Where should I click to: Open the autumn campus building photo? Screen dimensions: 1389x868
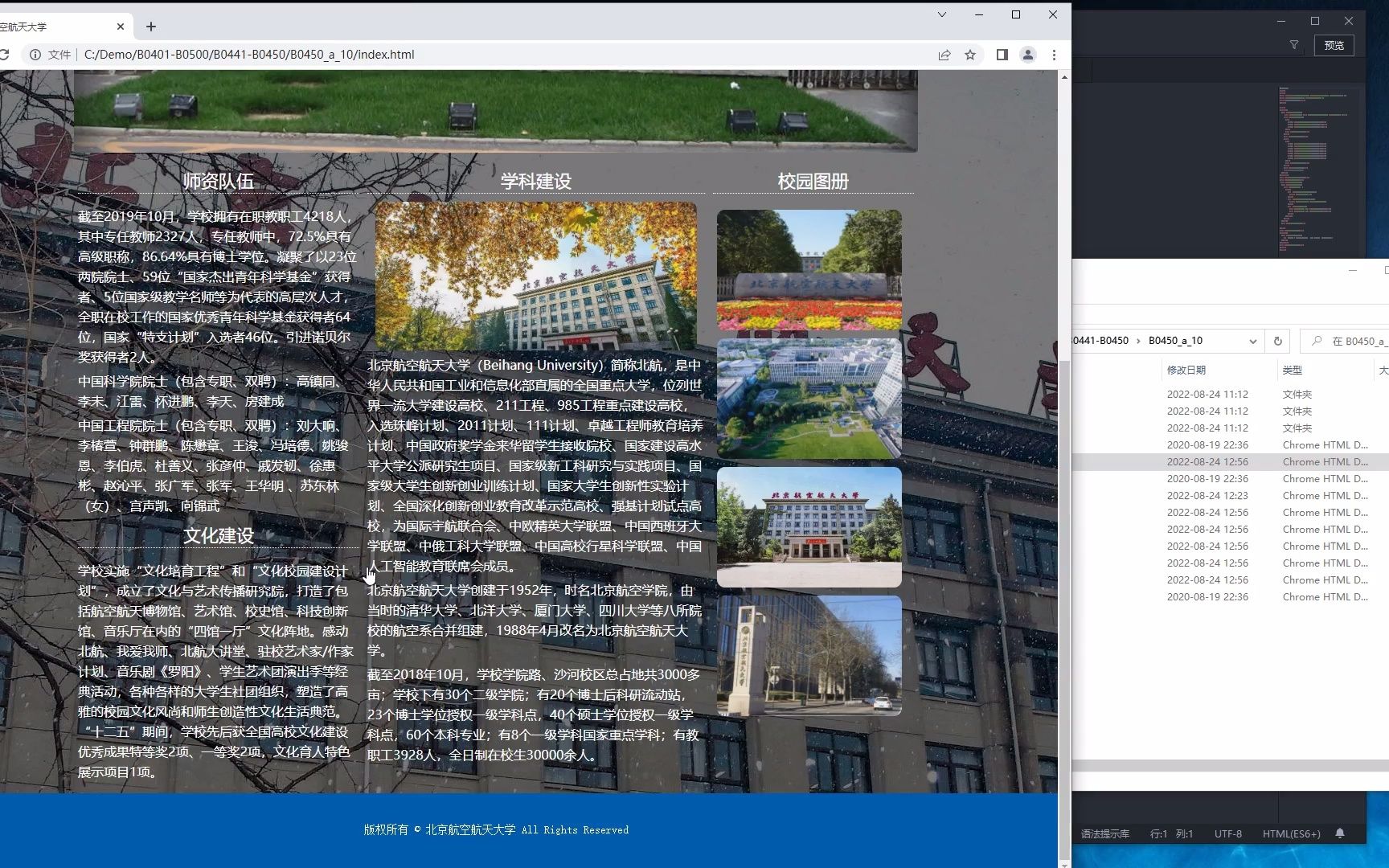536,276
